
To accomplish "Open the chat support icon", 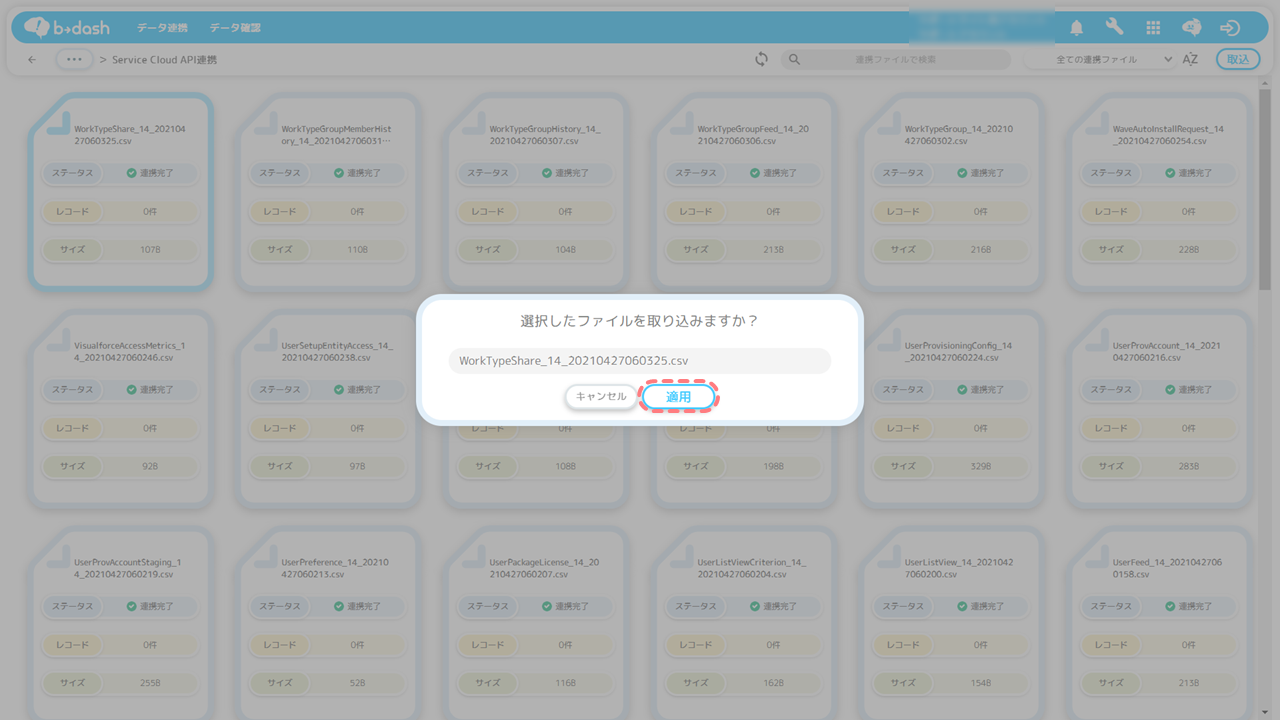I will pos(1192,28).
